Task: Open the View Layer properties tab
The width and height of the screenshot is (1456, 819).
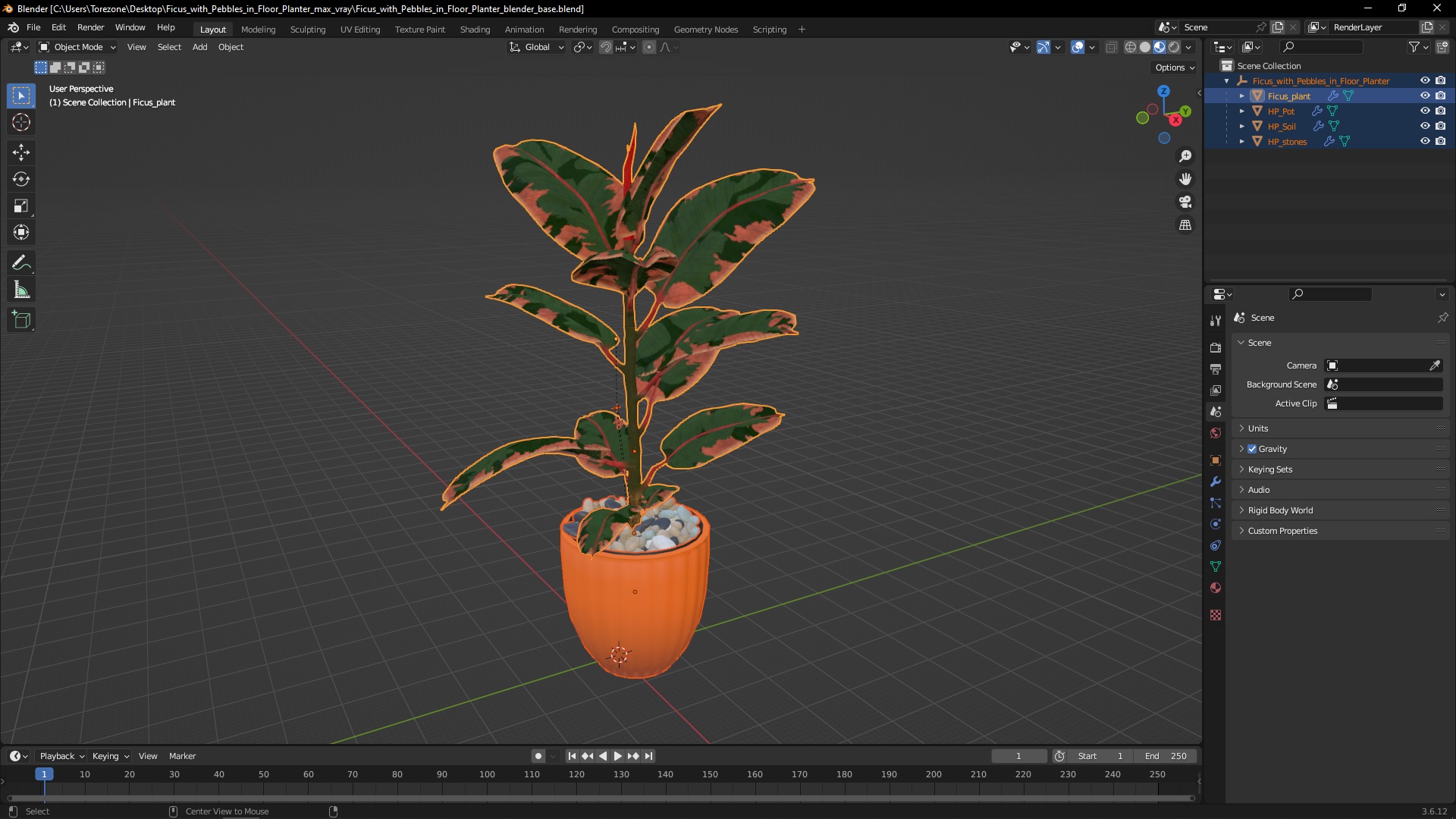Action: pos(1216,390)
